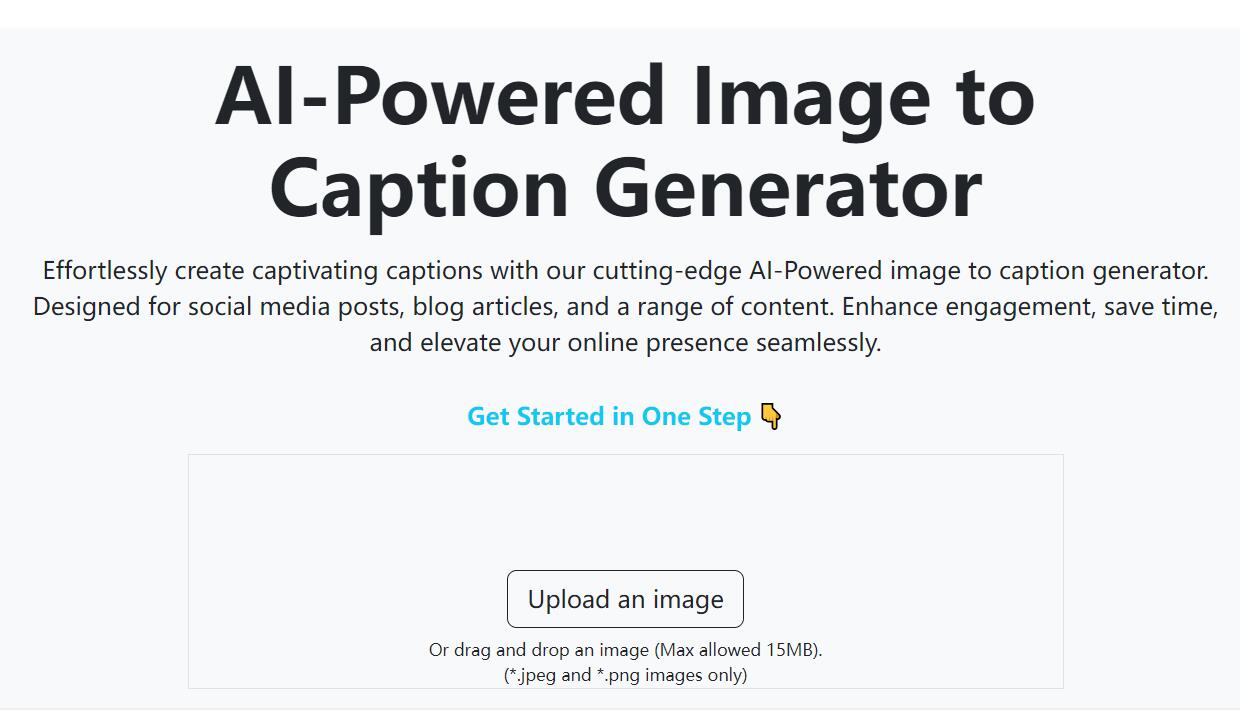Screen dimensions: 1240x710
Task: Select the Get Started in One Step heading
Action: (x=625, y=416)
